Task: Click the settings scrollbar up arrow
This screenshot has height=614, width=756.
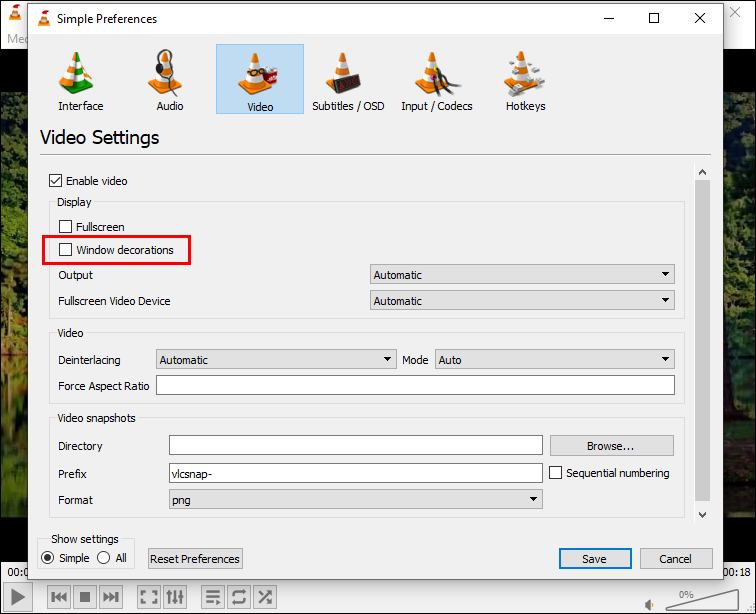Action: point(702,172)
